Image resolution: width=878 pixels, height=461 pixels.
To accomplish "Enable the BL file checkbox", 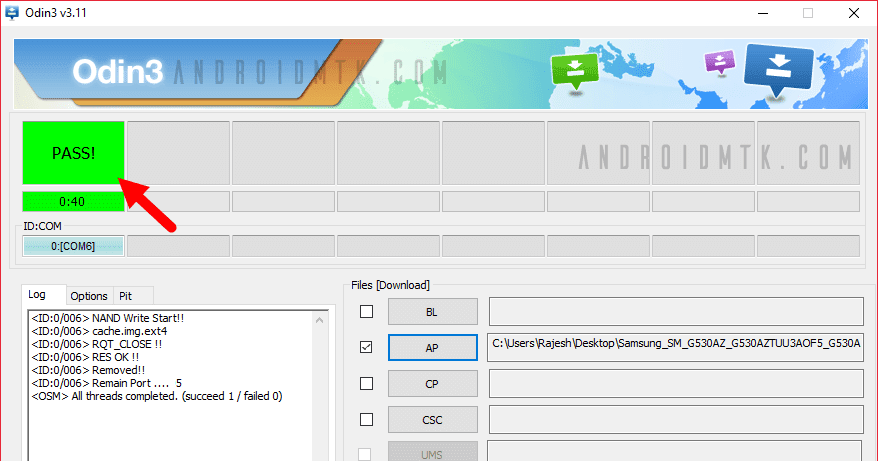I will (x=366, y=311).
